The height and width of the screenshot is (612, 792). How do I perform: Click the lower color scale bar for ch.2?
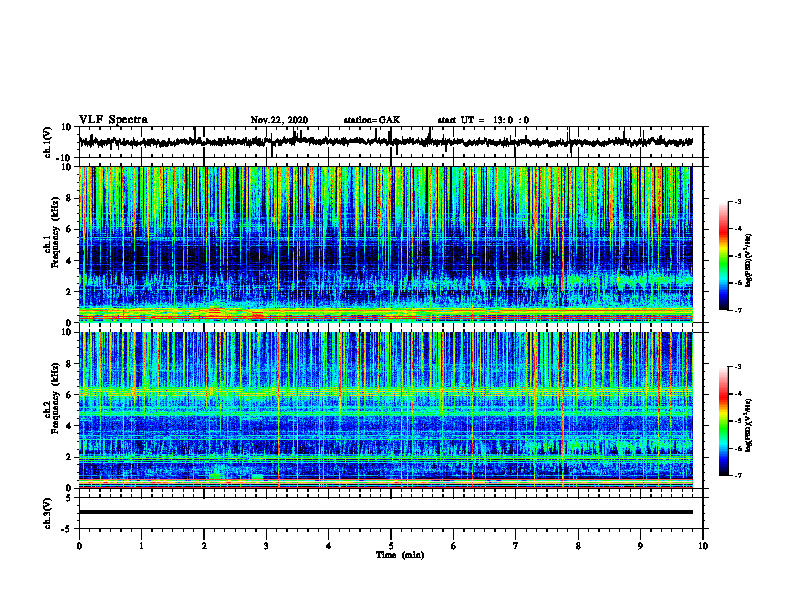point(724,421)
